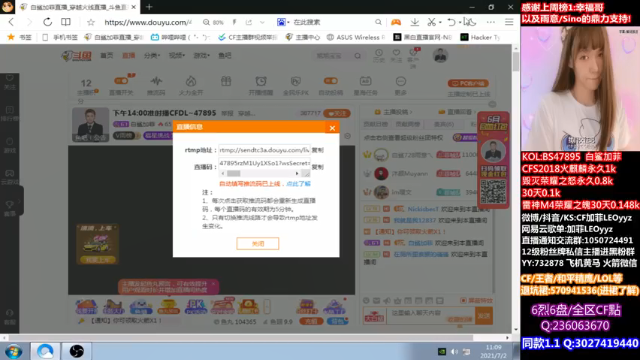The image size is (640, 360).
Task: Open the downloads arrow icon
Action: pos(415,22)
